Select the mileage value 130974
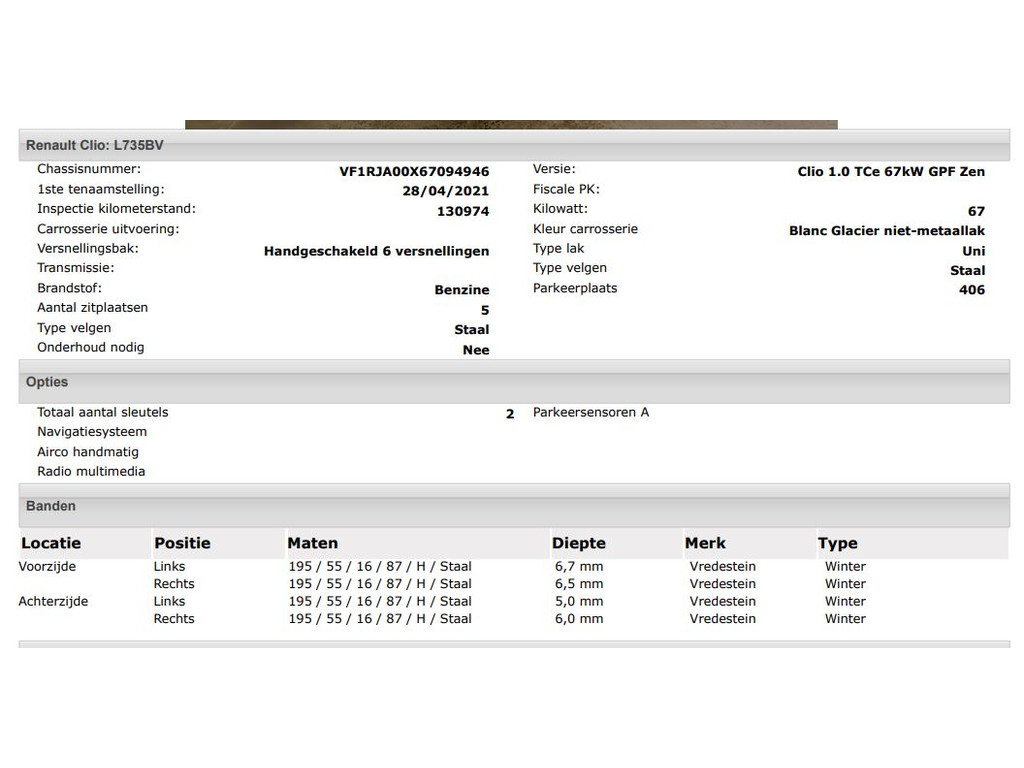This screenshot has height=768, width=1024. [x=463, y=211]
